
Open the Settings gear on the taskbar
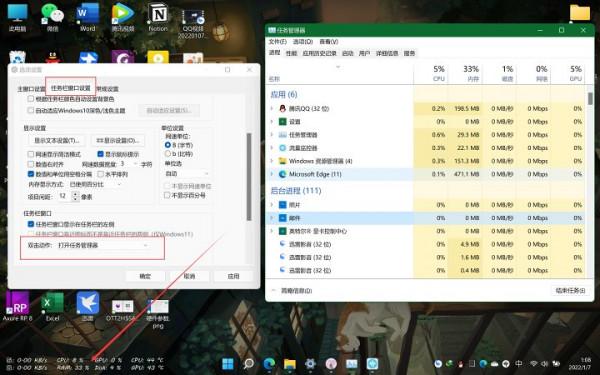click(310, 364)
